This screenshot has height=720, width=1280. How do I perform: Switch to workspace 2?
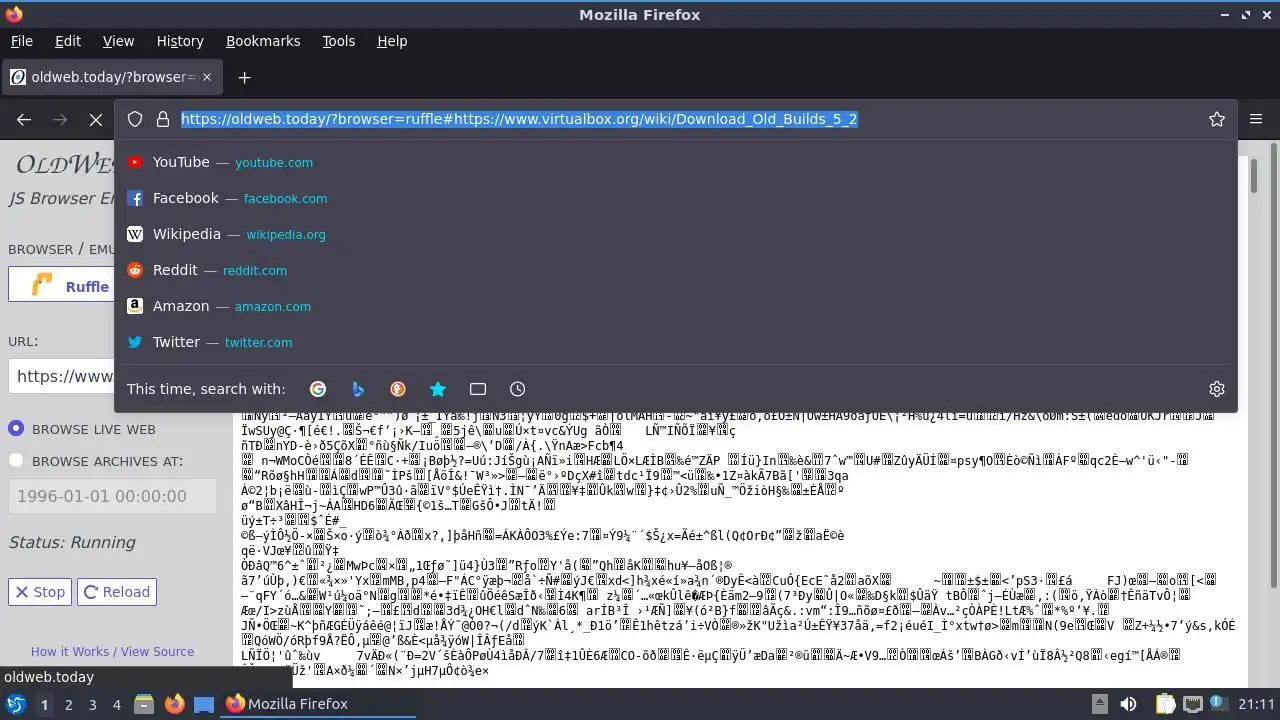pos(69,704)
